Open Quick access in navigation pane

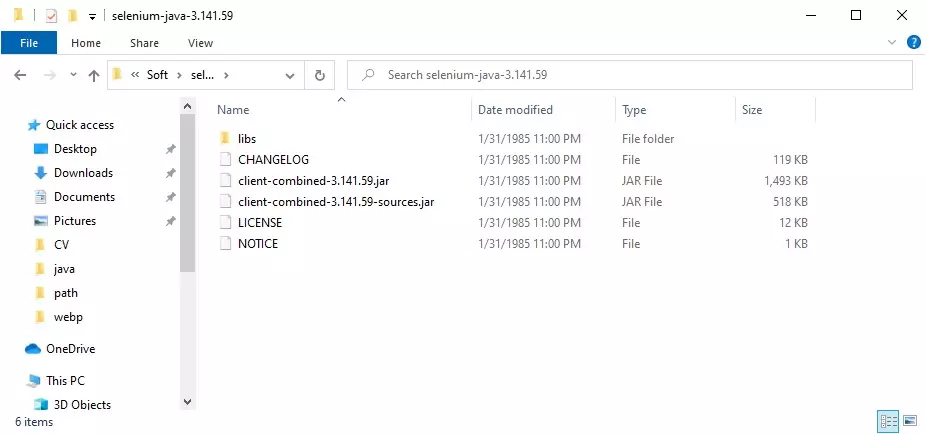point(80,125)
